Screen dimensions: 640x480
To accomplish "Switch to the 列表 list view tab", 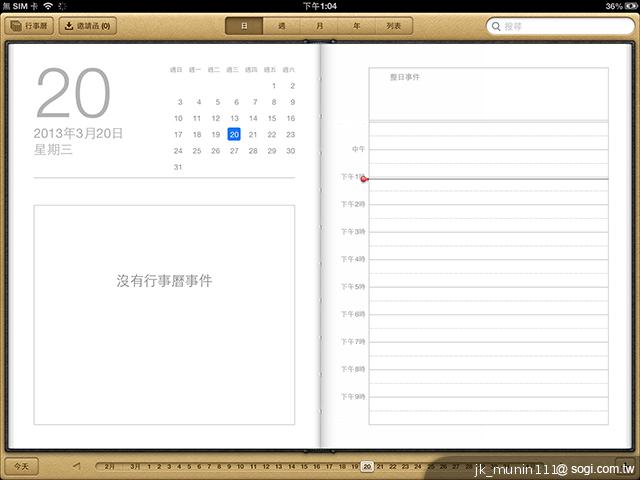I will pos(394,26).
